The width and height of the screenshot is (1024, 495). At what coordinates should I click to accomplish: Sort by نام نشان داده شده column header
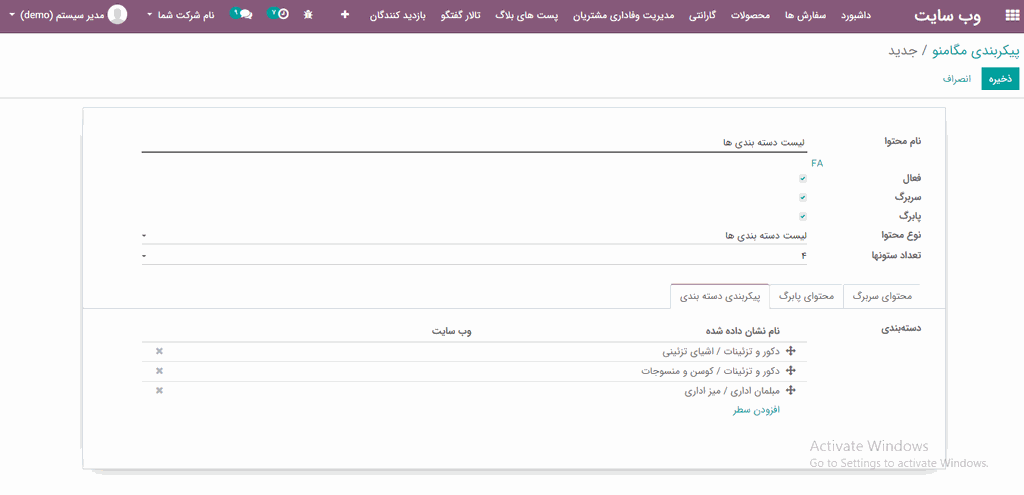pyautogui.click(x=742, y=331)
